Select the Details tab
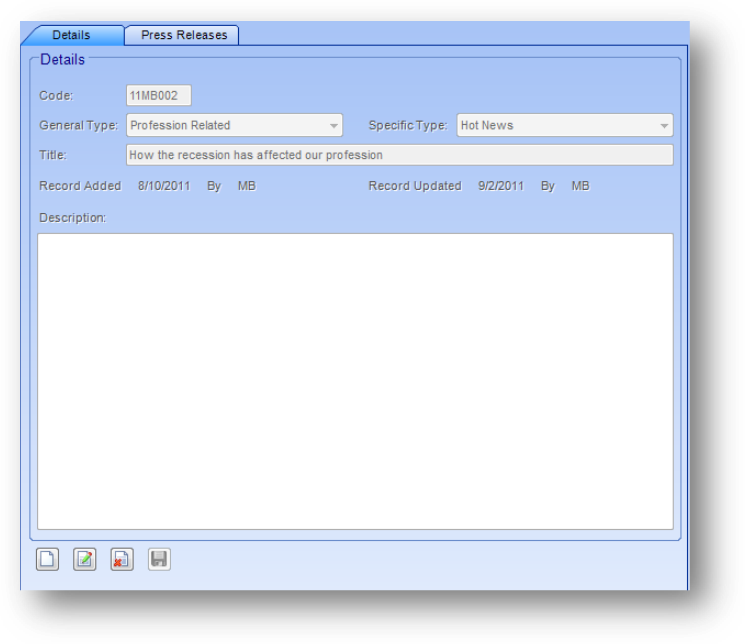745x644 pixels. click(71, 35)
